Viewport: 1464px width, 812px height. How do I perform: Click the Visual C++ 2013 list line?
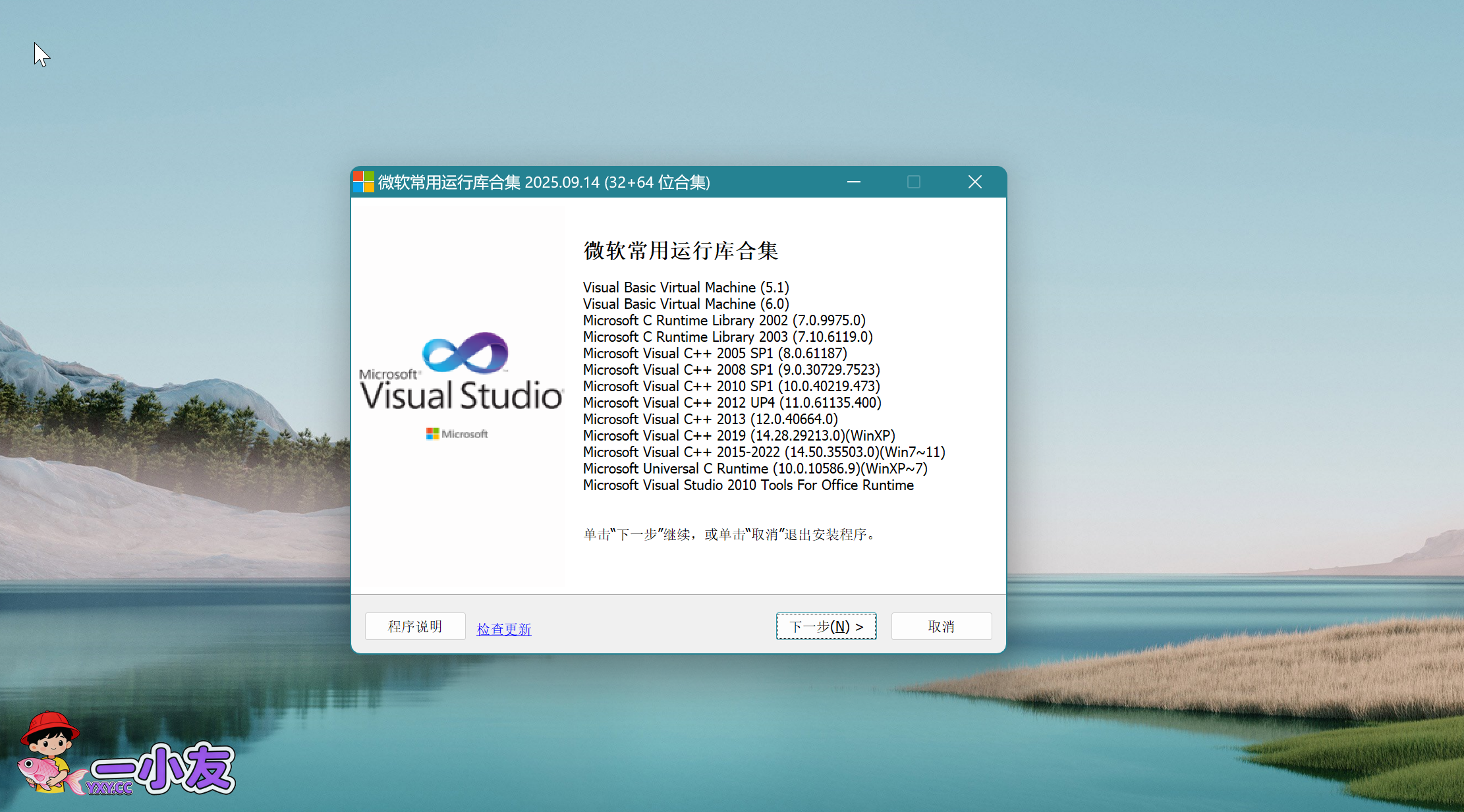click(x=710, y=420)
